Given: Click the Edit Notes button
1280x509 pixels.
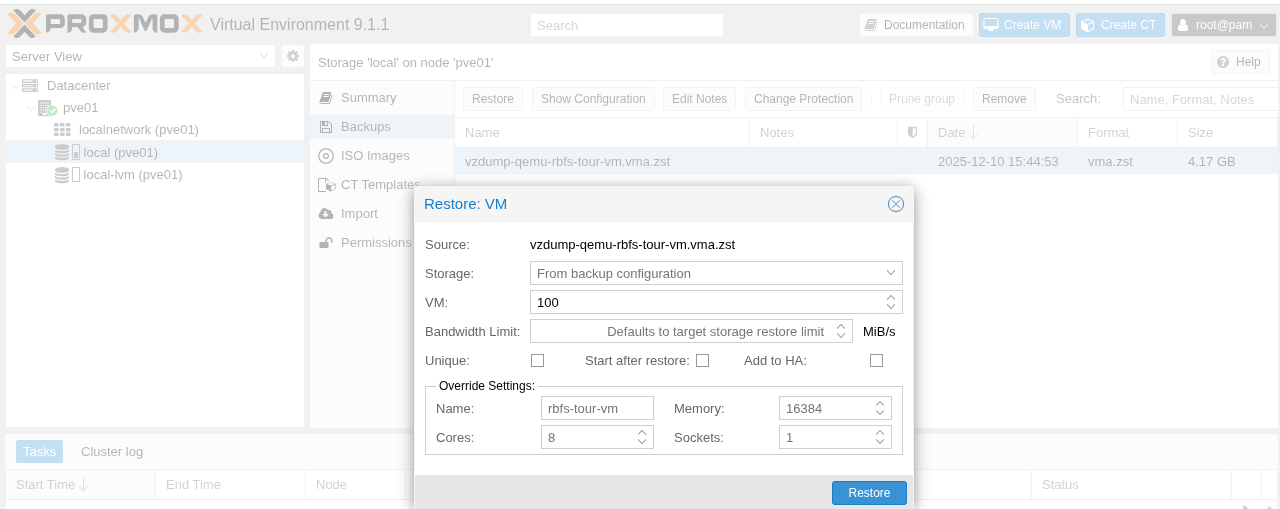Looking at the screenshot, I should point(699,99).
